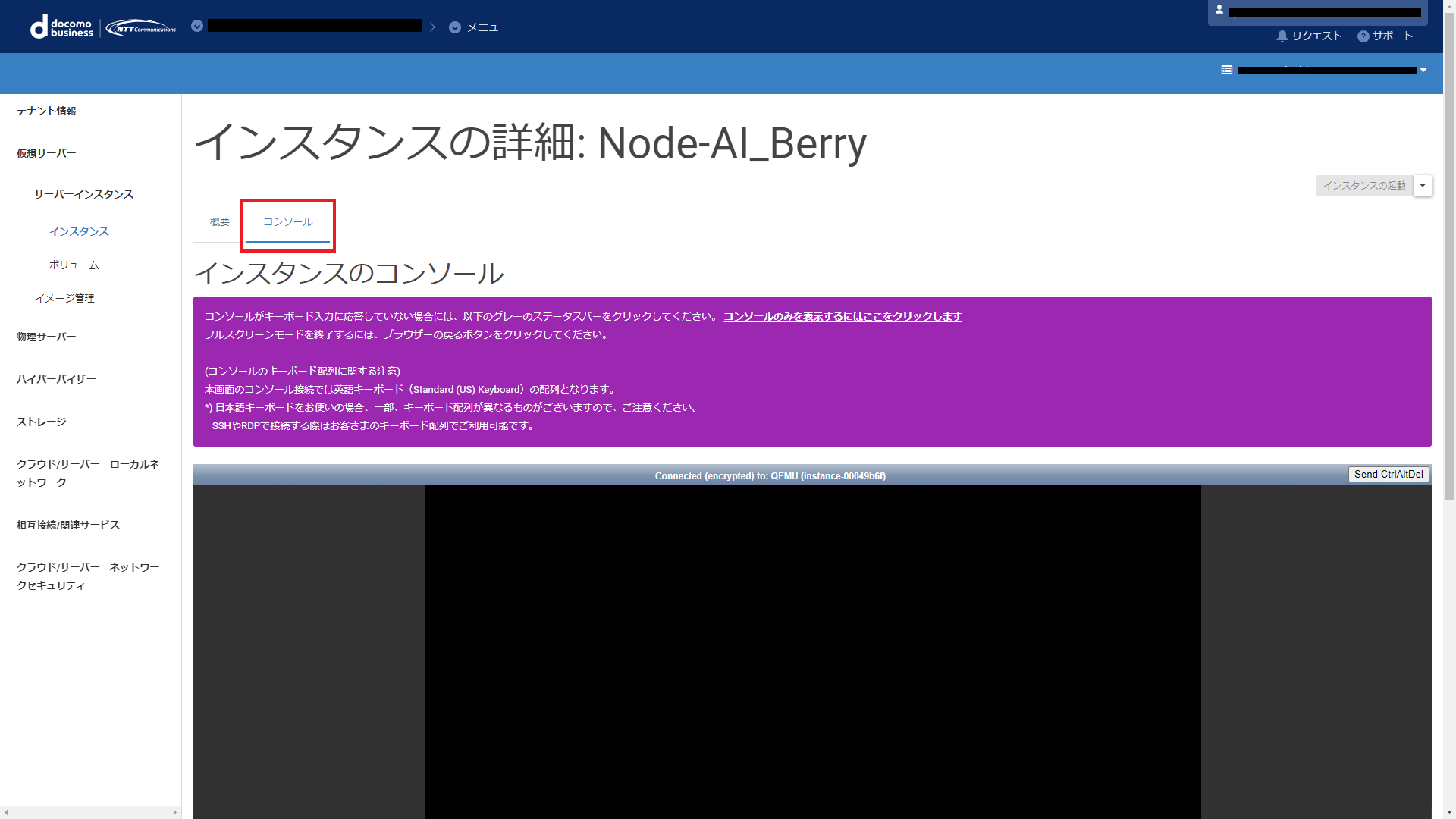This screenshot has width=1456, height=819.
Task: Click the grey console status bar
Action: click(x=770, y=476)
